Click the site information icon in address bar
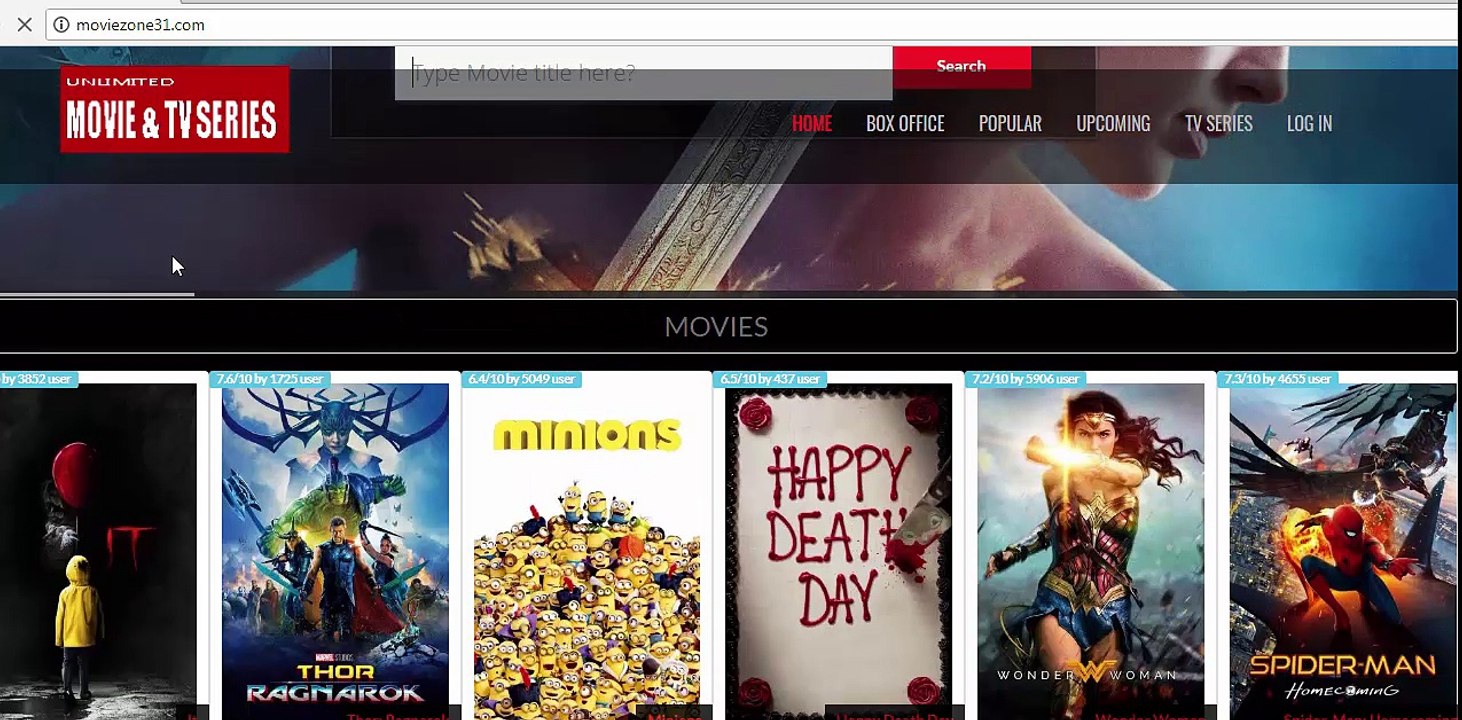The image size is (1462, 720). coord(62,25)
